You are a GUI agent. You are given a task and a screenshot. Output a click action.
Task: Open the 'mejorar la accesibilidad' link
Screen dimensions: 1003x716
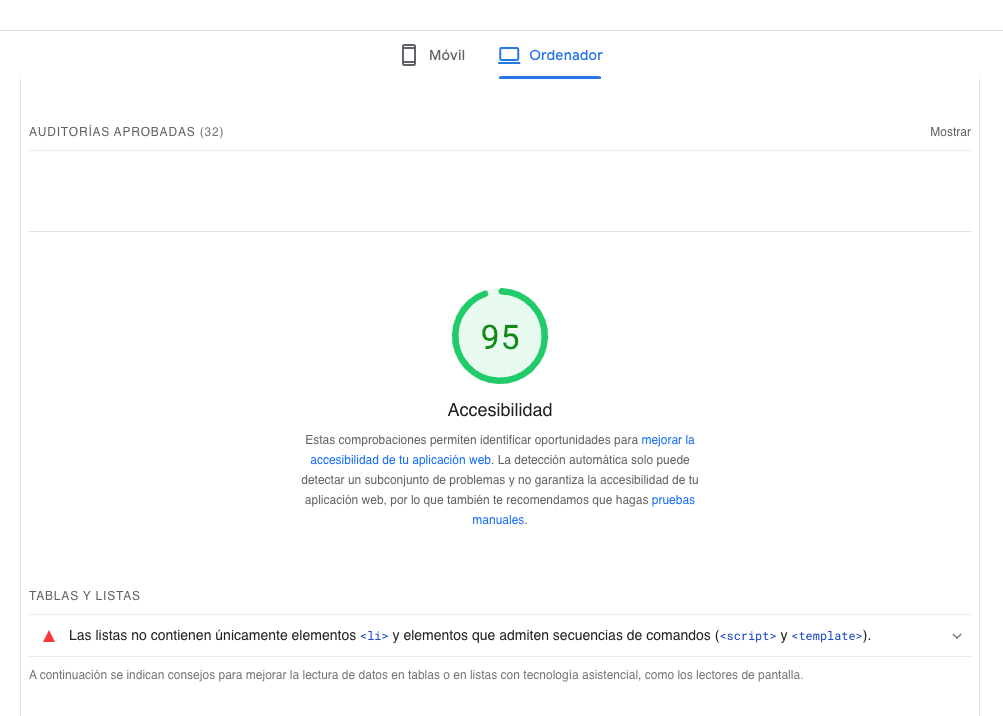coord(667,440)
